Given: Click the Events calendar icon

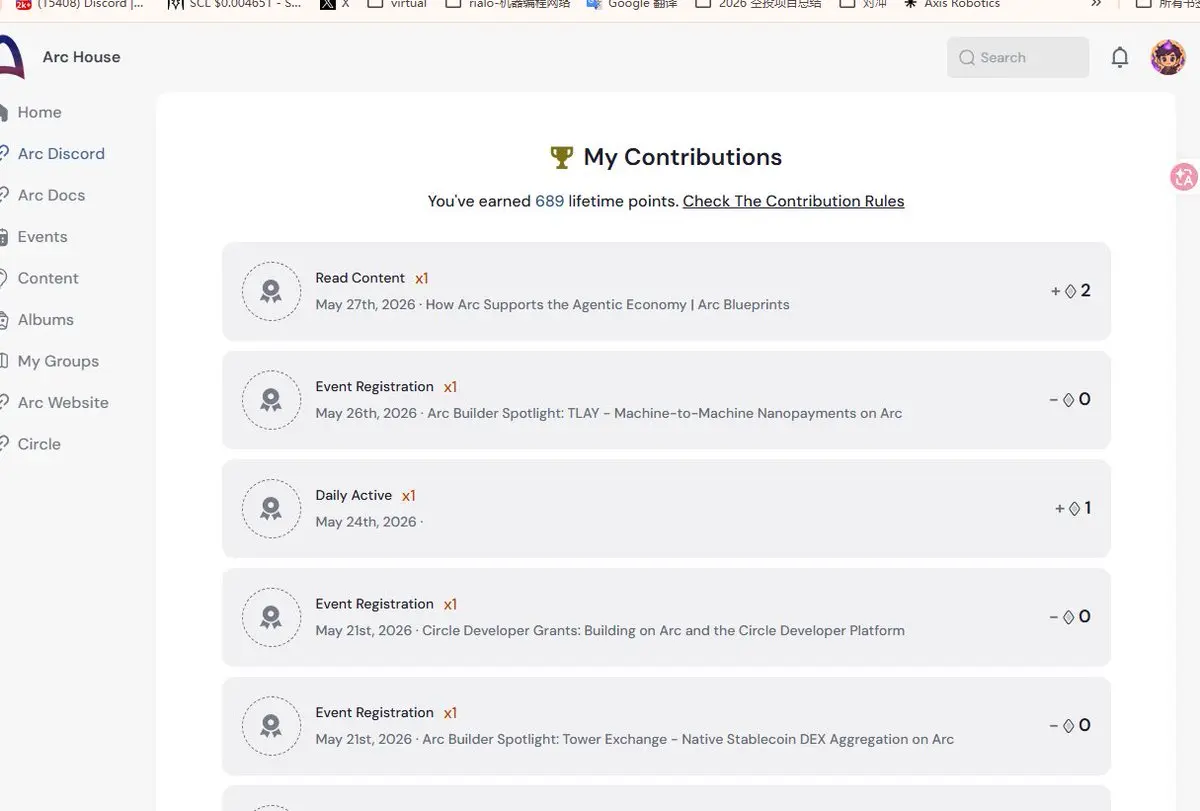Looking at the screenshot, I should (x=4, y=237).
